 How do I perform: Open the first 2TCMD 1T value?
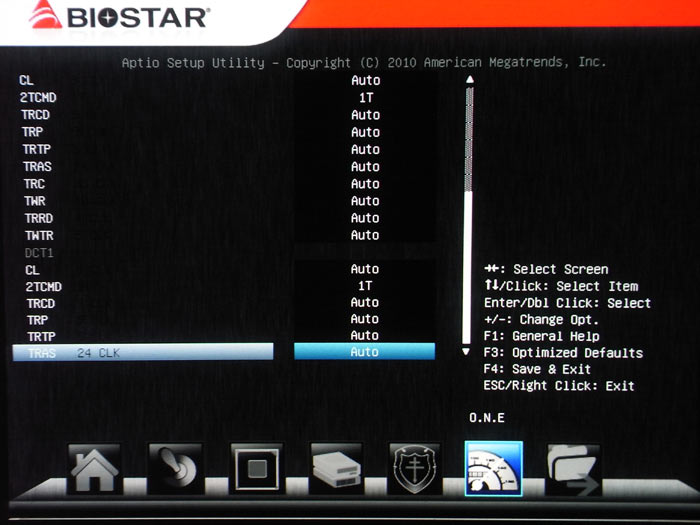(x=366, y=98)
